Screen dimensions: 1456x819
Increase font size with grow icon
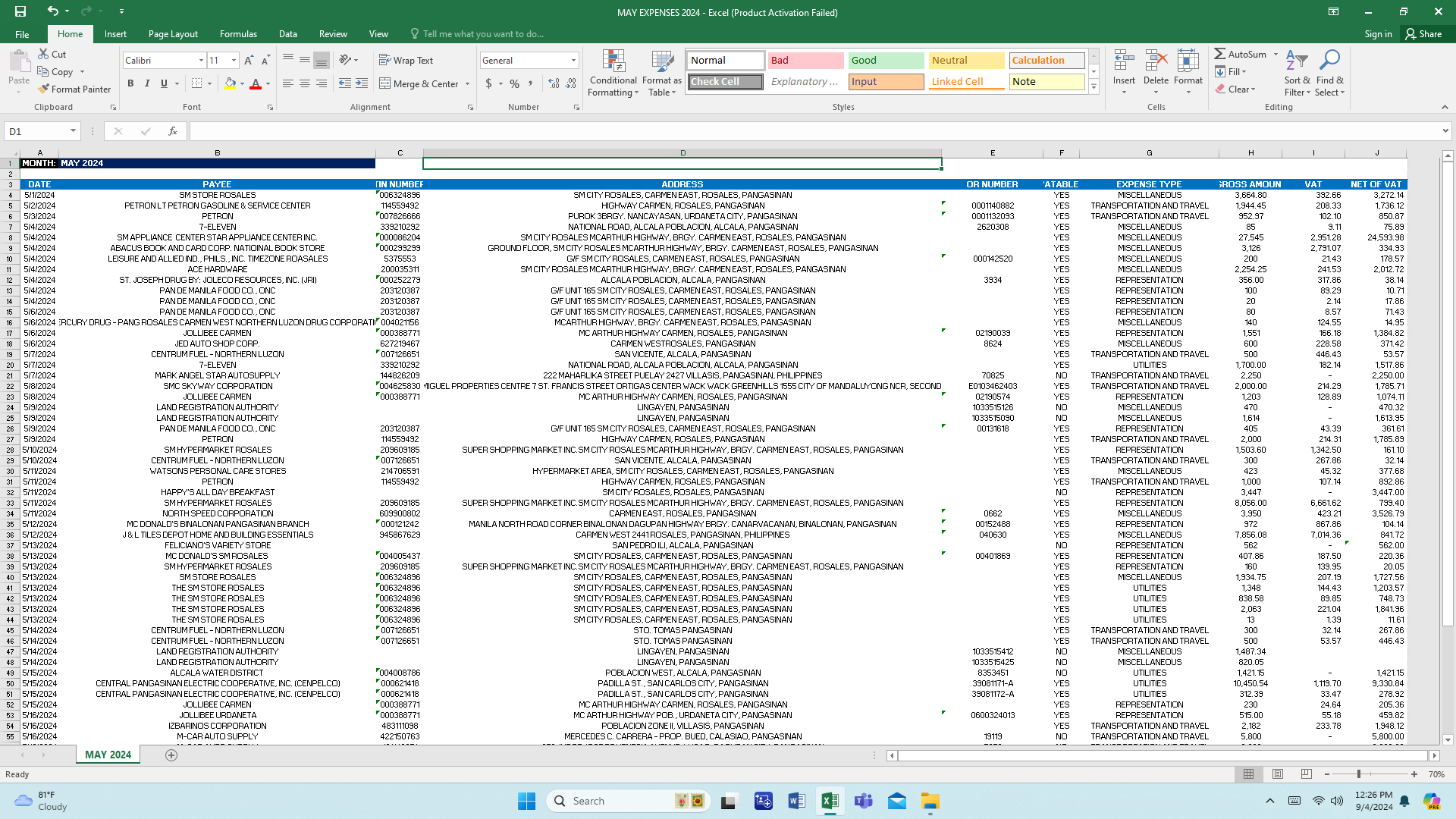coord(249,60)
